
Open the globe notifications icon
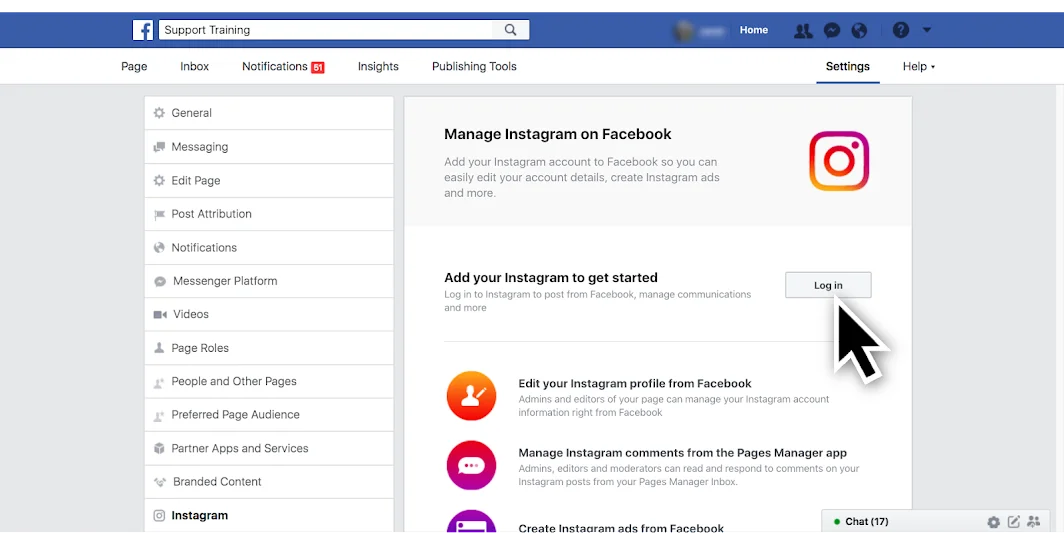click(x=859, y=31)
